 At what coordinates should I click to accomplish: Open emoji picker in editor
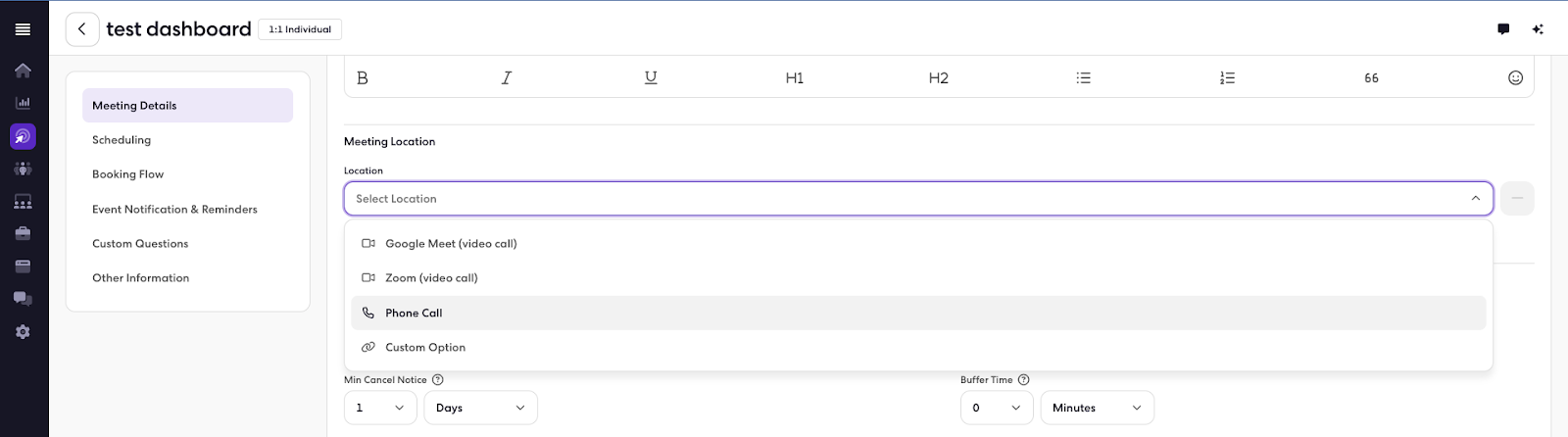click(x=1515, y=78)
